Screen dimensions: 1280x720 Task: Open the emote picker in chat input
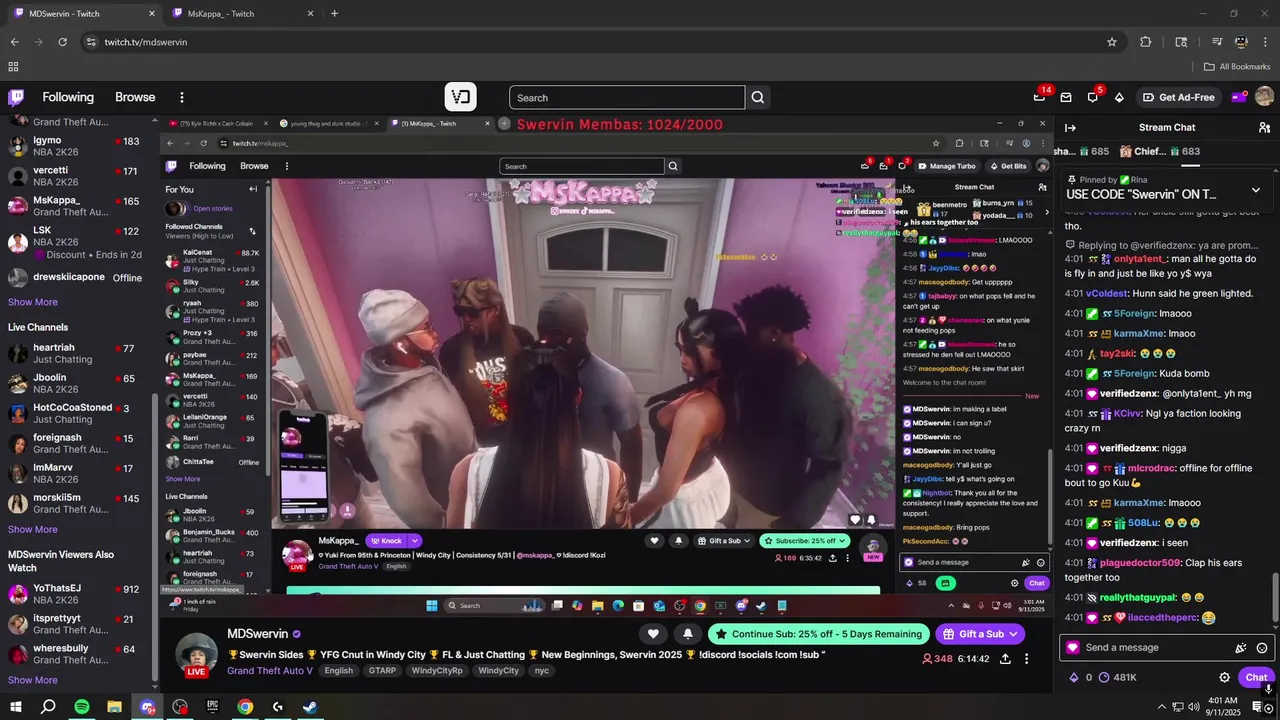point(1262,648)
